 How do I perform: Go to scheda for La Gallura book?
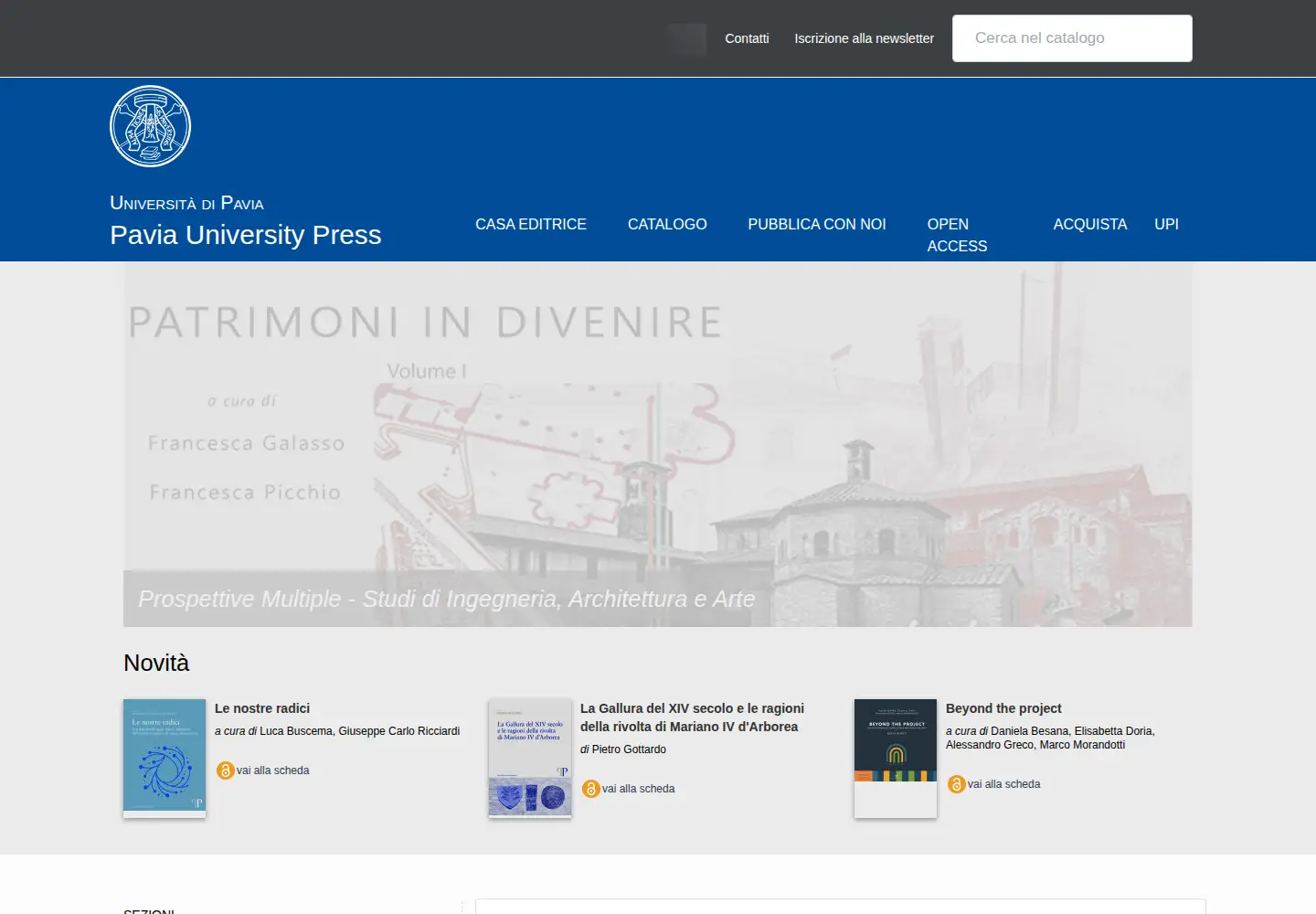638,789
